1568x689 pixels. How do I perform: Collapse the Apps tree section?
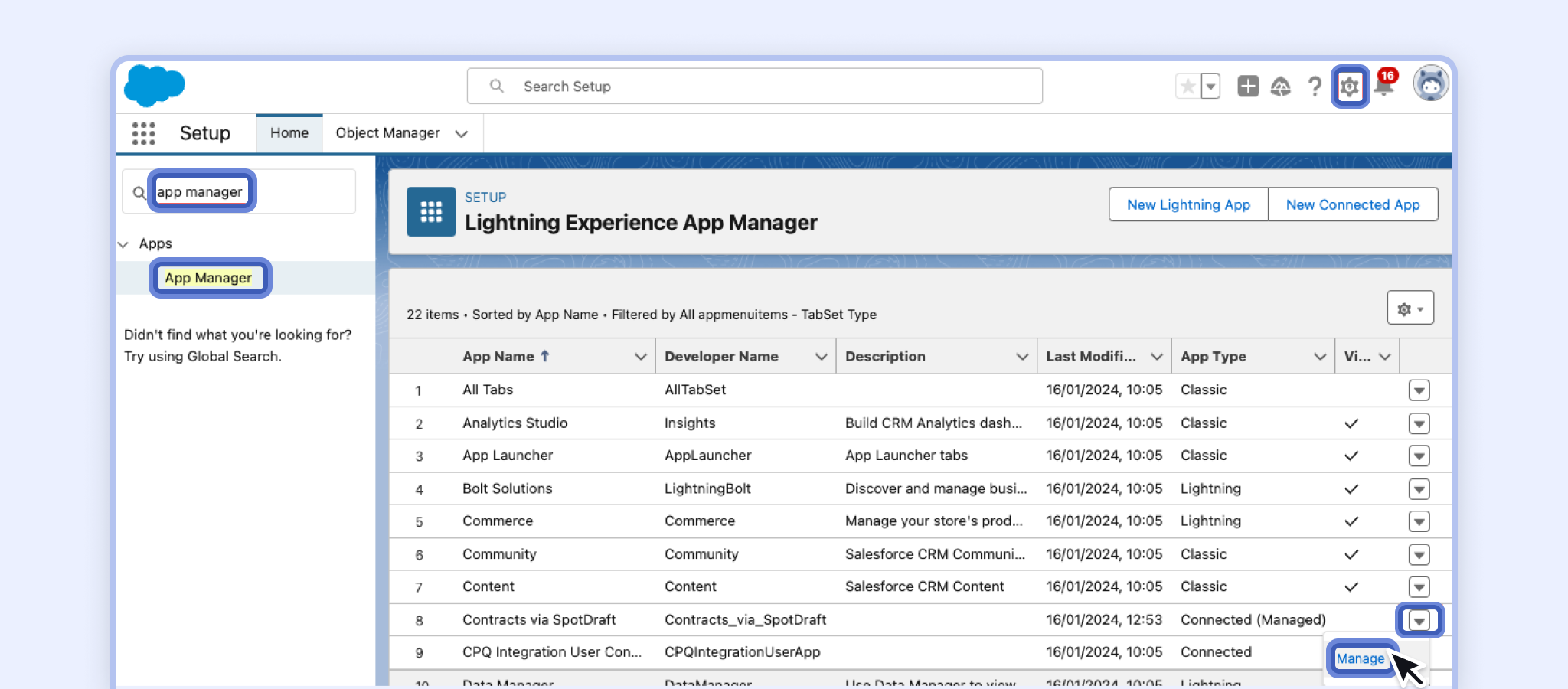123,244
